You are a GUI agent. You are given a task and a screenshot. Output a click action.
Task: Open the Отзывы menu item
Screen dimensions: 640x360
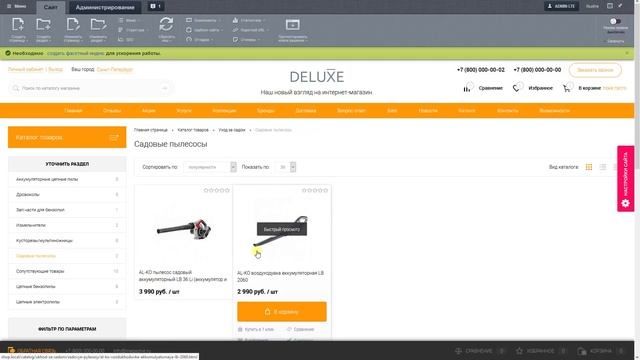pos(112,111)
